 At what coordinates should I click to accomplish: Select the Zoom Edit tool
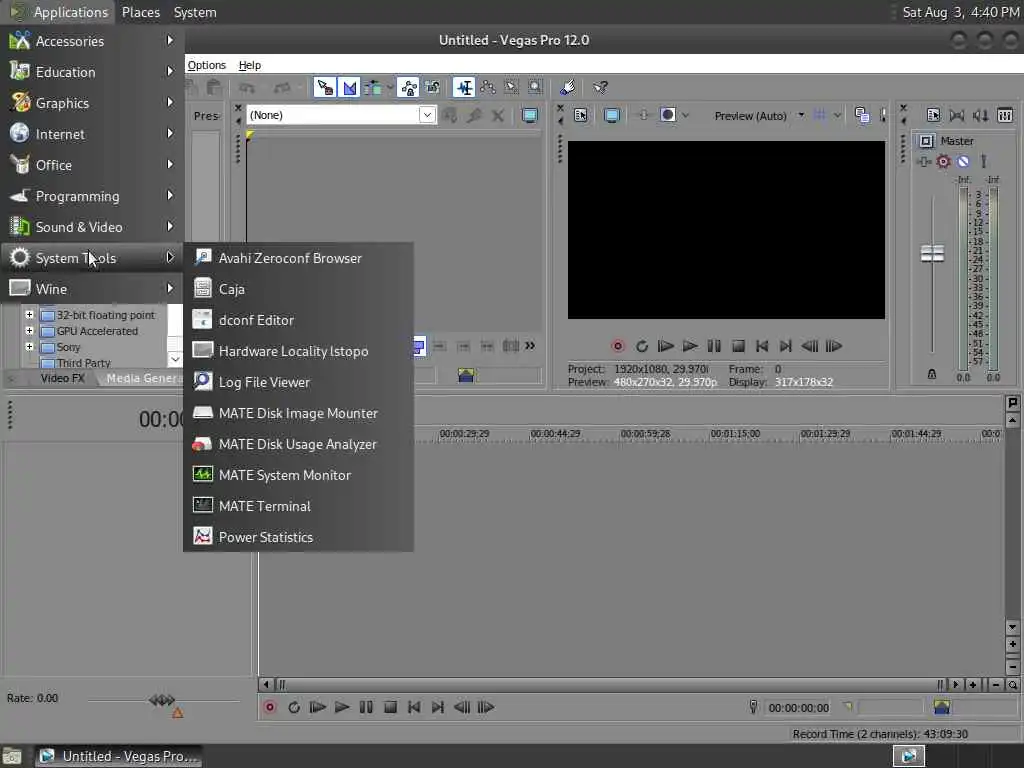pos(535,88)
